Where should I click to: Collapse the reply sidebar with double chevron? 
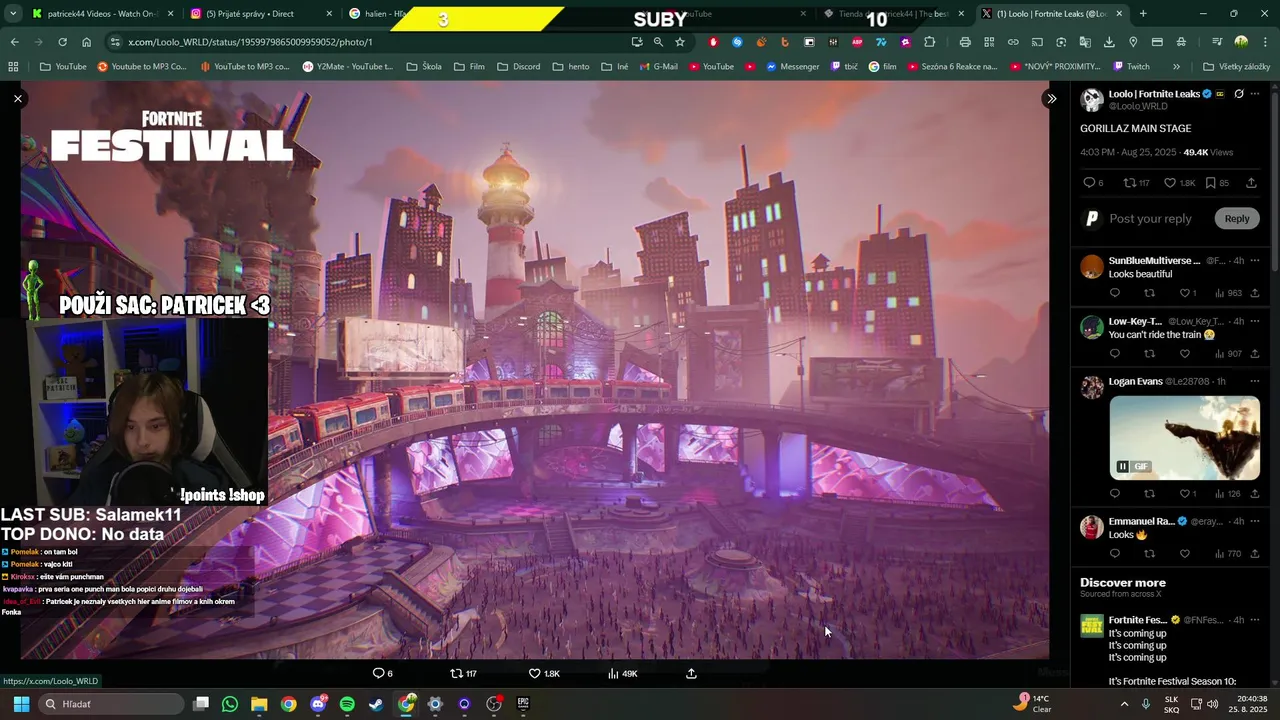pos(1051,98)
